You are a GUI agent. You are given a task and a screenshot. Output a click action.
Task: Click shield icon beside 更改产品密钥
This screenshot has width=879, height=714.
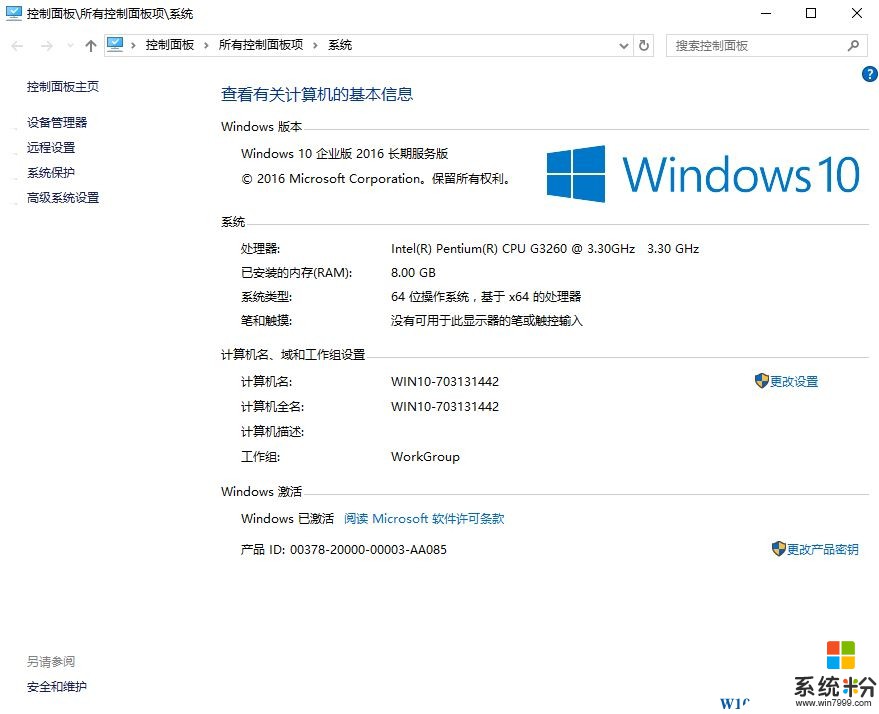coord(778,549)
